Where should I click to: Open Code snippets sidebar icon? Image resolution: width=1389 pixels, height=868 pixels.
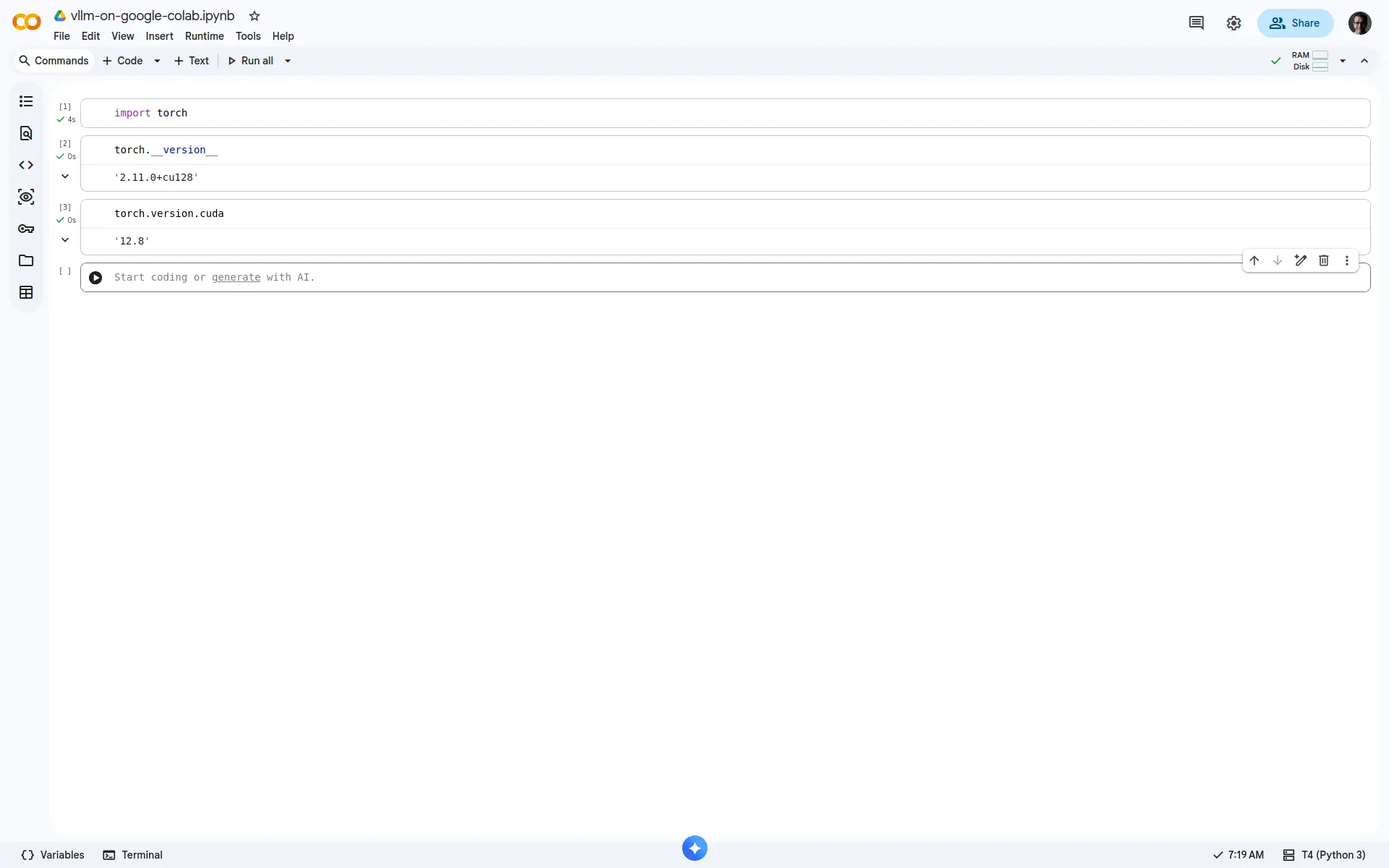coord(26,165)
